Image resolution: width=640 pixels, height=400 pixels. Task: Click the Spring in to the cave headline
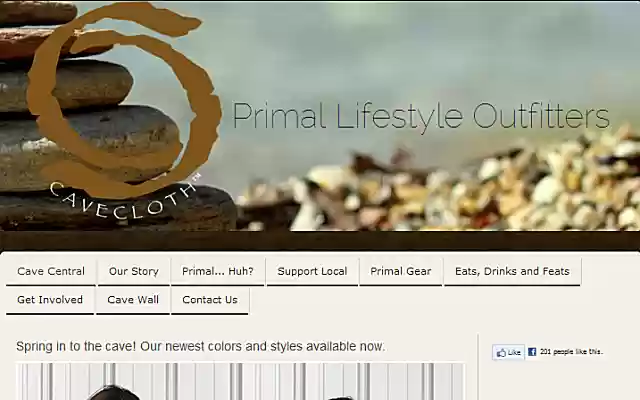(200, 347)
